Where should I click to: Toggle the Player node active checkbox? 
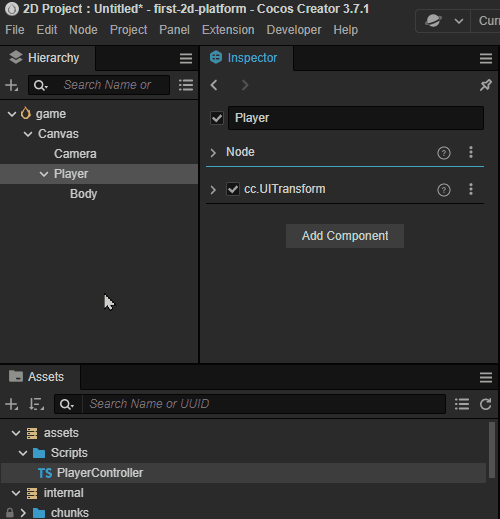[217, 118]
